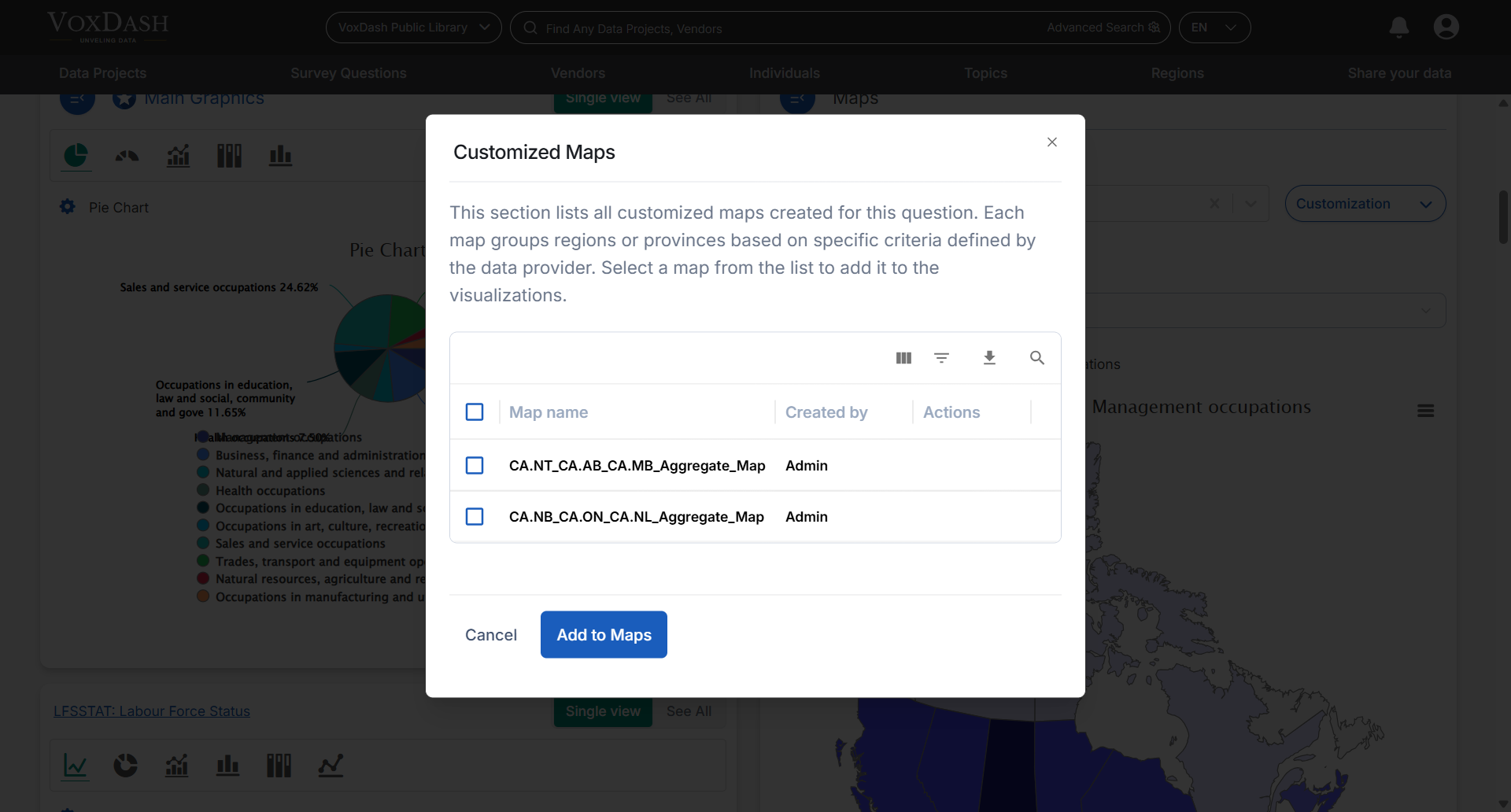Sort by Map name column header
Image resolution: width=1511 pixels, height=812 pixels.
pos(549,412)
